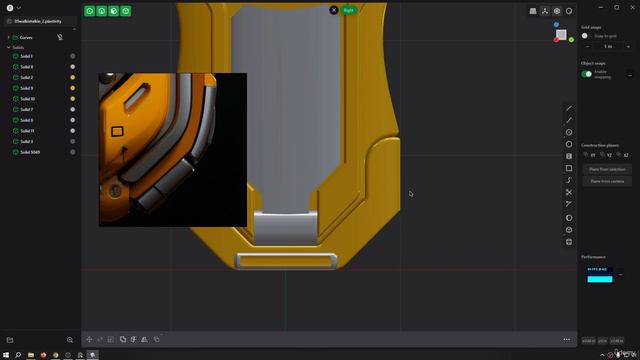Click the blue Z axis on view gizmo

pos(556,25)
